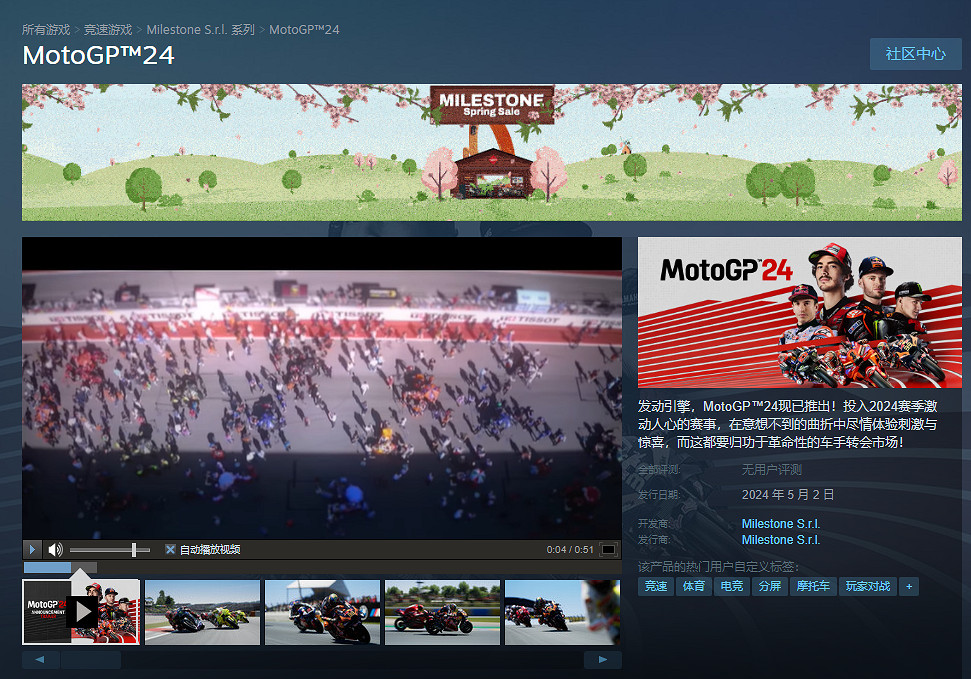The image size is (971, 679).
Task: Expand more tags with the + button
Action: point(908,586)
